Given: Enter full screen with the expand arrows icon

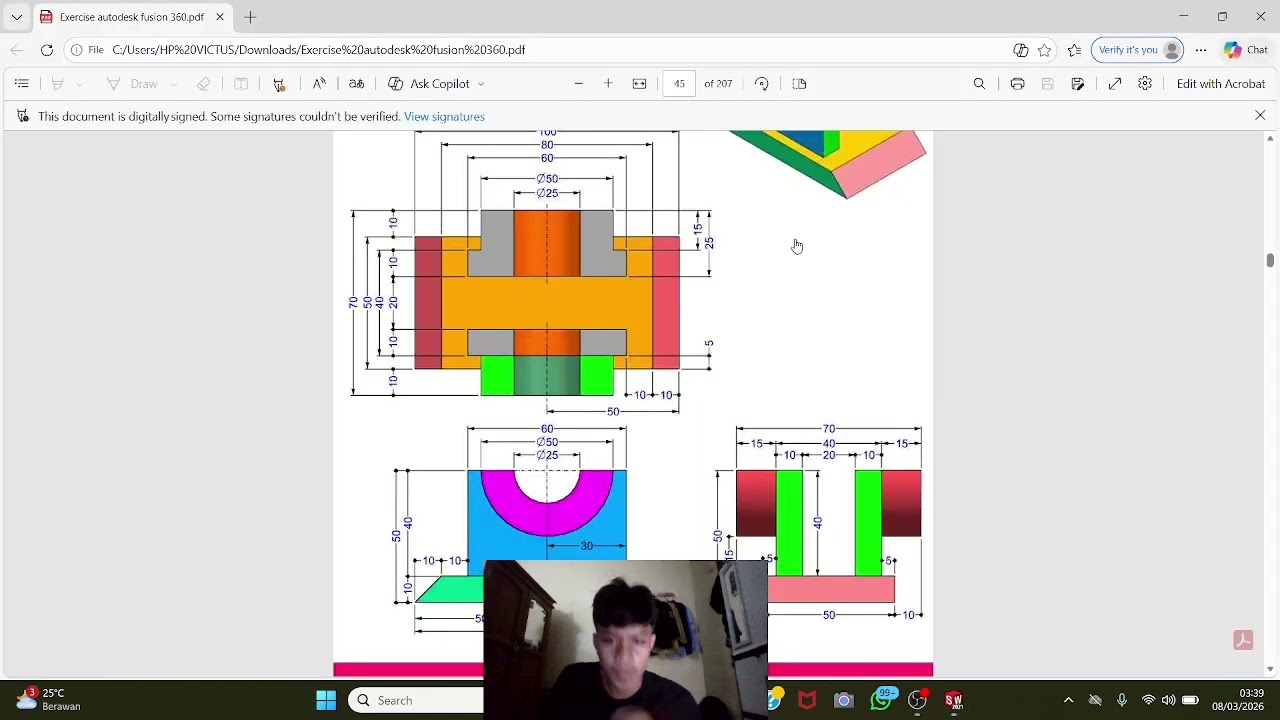Looking at the screenshot, I should tap(1115, 84).
